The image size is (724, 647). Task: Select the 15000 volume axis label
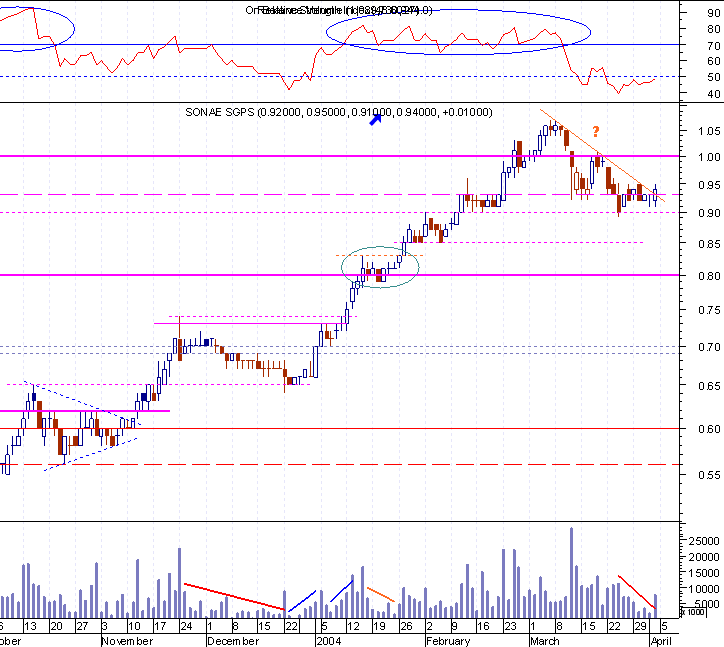[704, 573]
